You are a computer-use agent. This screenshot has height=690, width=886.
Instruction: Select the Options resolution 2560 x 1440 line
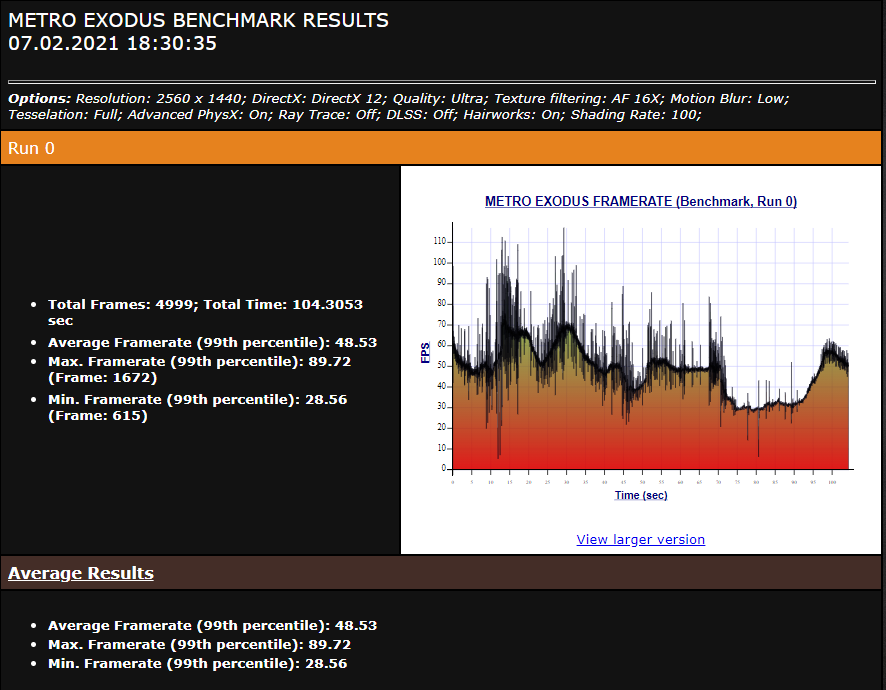point(398,98)
